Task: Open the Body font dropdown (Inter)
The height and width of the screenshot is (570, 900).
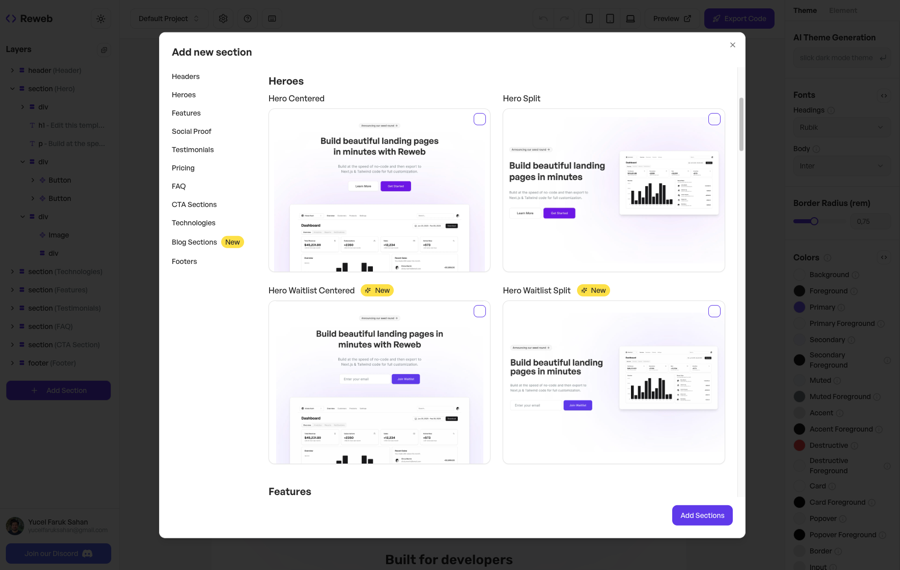Action: pos(841,166)
